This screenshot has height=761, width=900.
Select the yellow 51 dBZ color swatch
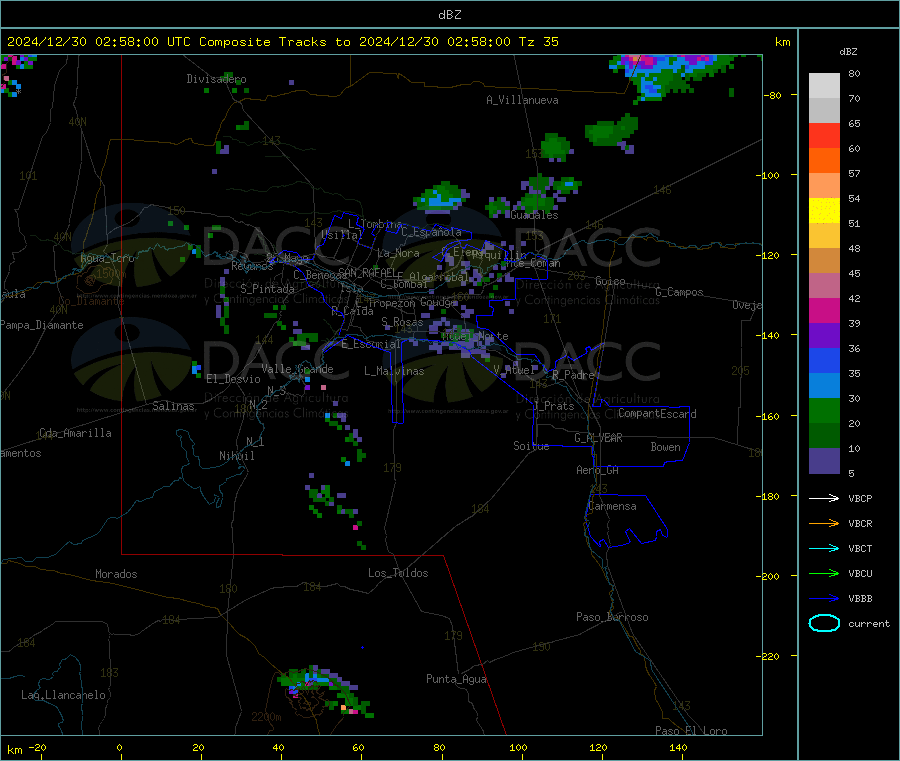(x=824, y=211)
